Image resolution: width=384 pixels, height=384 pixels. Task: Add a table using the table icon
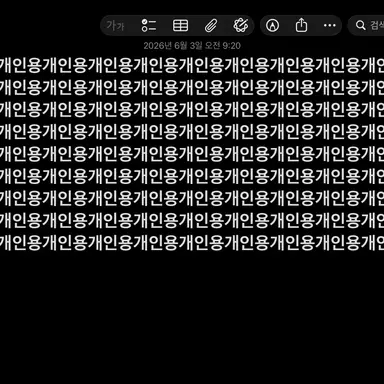(x=180, y=25)
